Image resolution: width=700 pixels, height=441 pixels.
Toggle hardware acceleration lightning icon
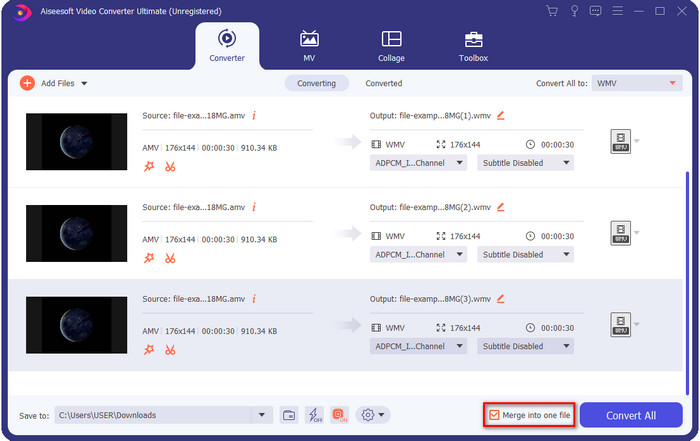pyautogui.click(x=314, y=415)
